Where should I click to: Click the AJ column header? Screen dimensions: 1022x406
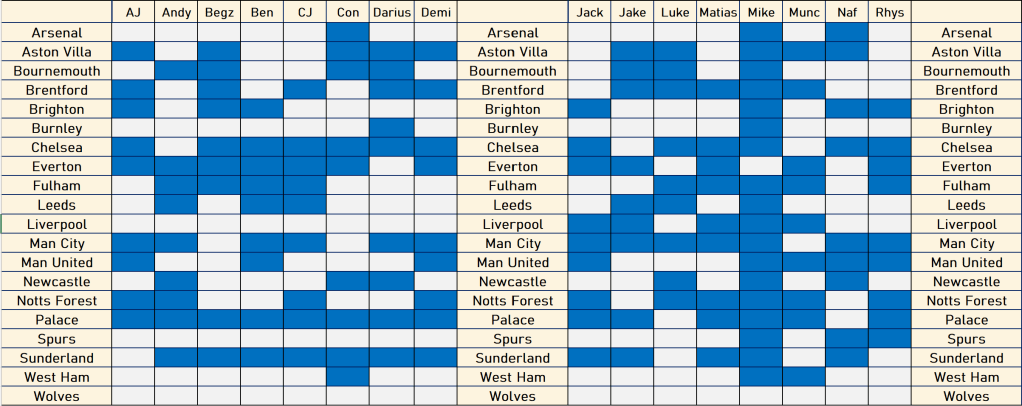(x=133, y=13)
